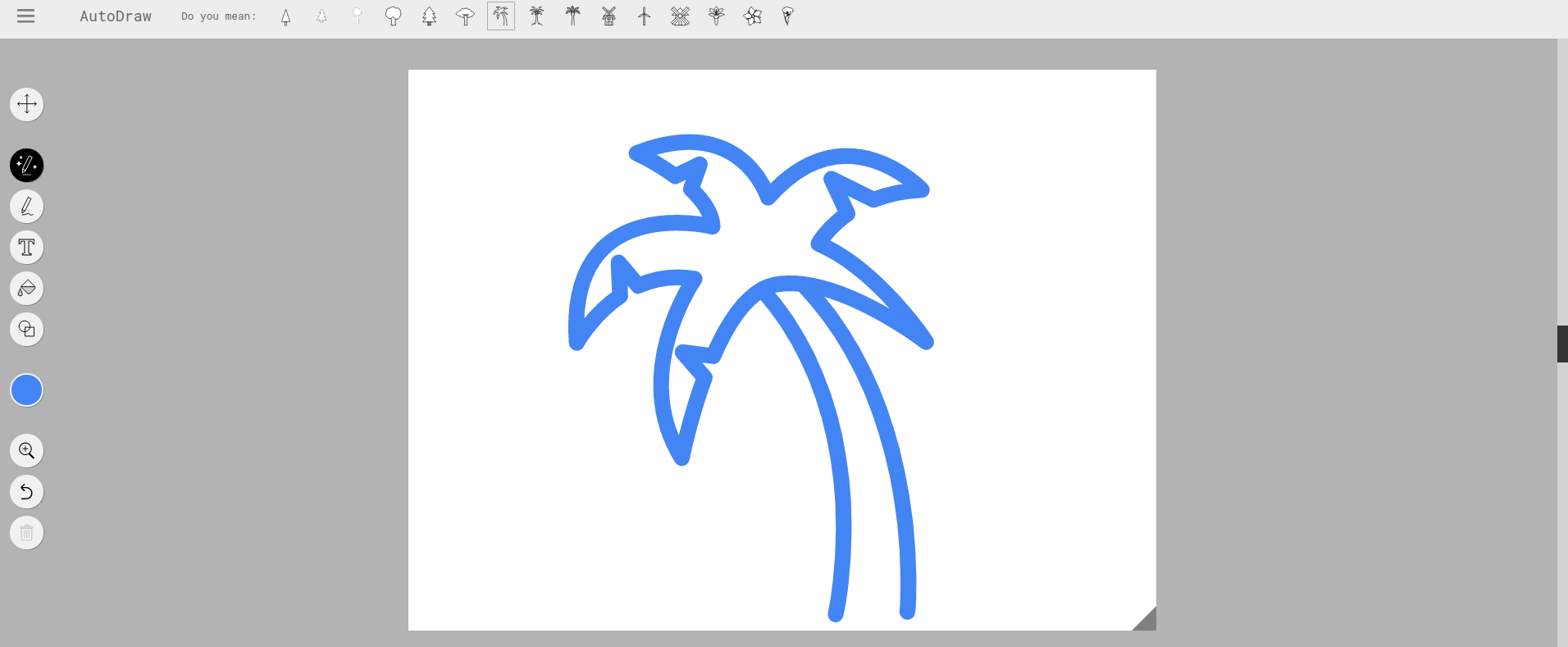Choose the windmill building suggestion
1568x647 pixels.
tap(609, 16)
